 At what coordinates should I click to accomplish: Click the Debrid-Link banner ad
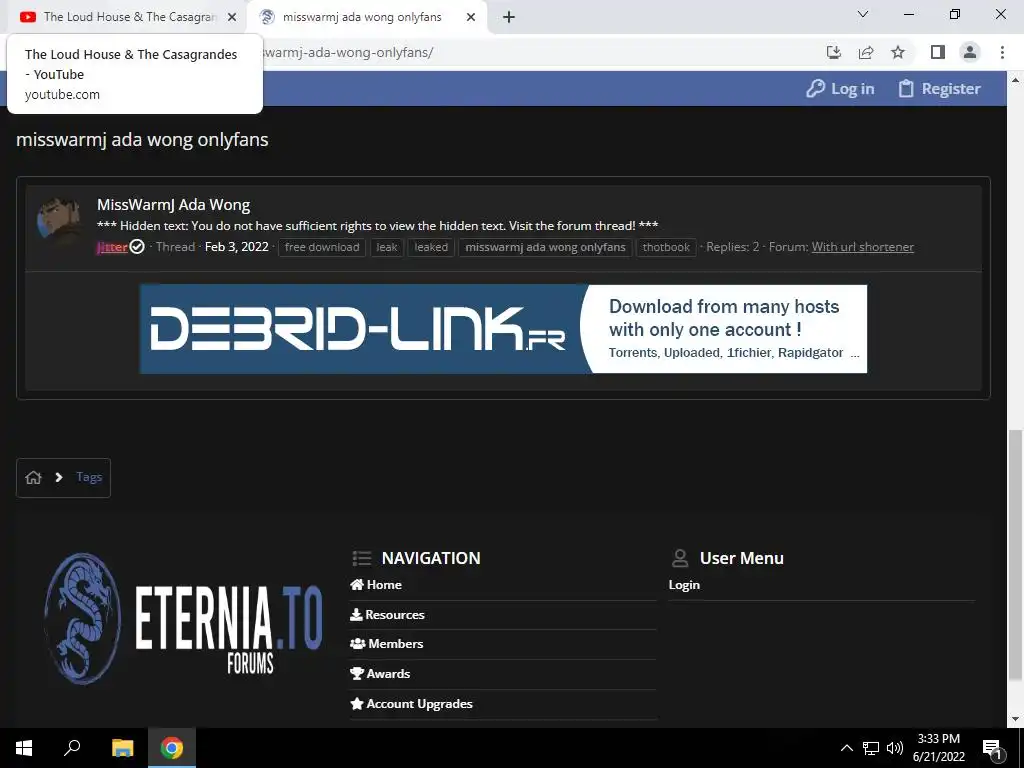coord(503,328)
